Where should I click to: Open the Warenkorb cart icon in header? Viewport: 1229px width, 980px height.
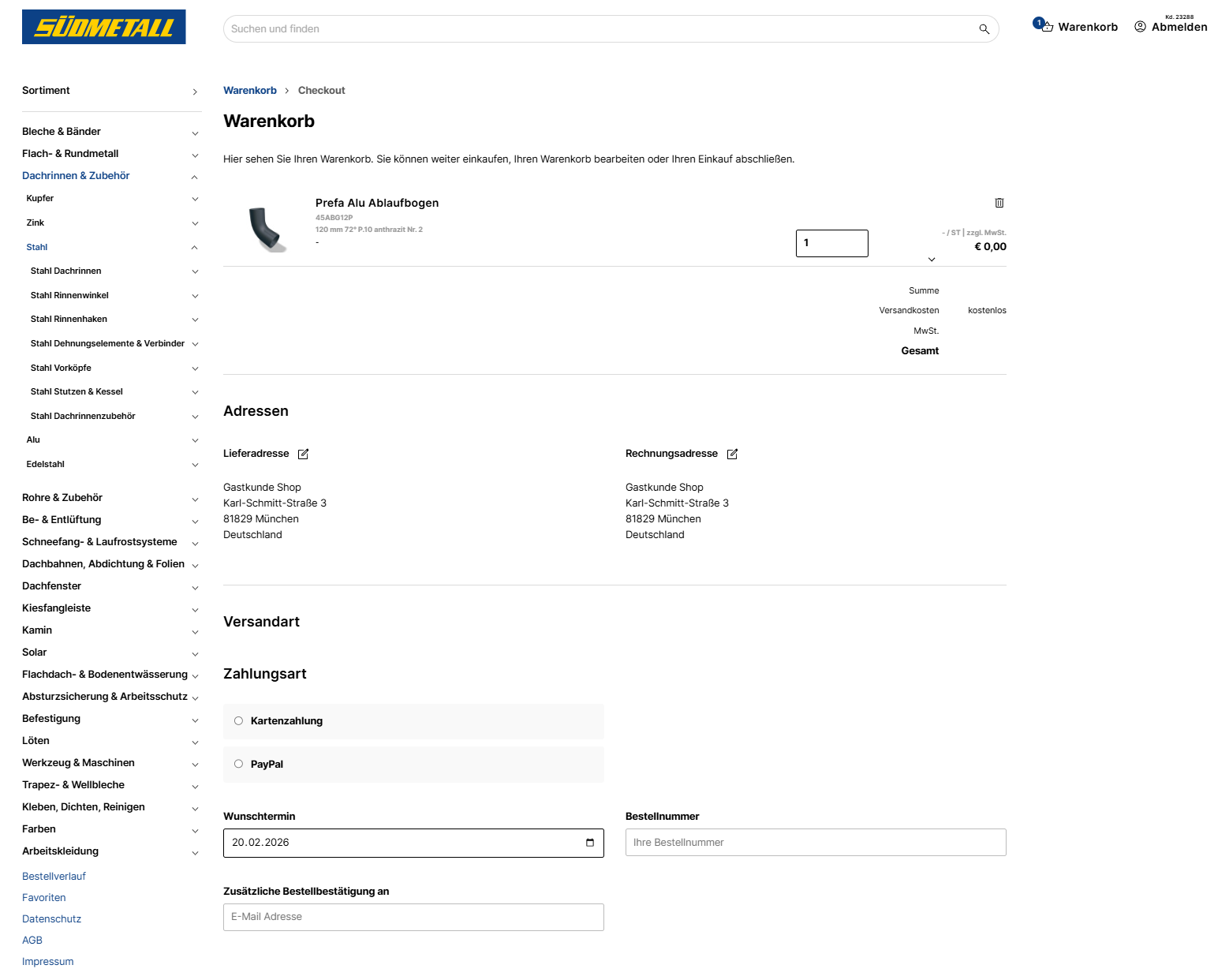point(1046,27)
